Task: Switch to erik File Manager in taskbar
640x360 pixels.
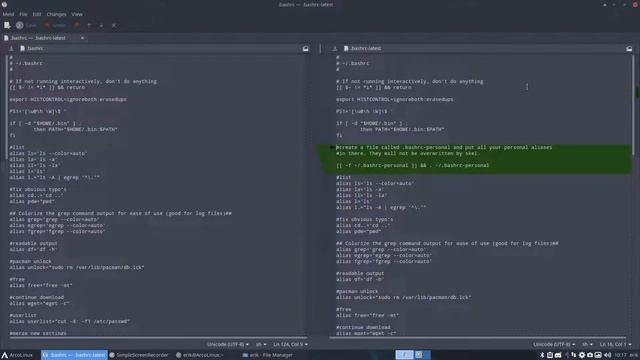Action: (x=267, y=355)
